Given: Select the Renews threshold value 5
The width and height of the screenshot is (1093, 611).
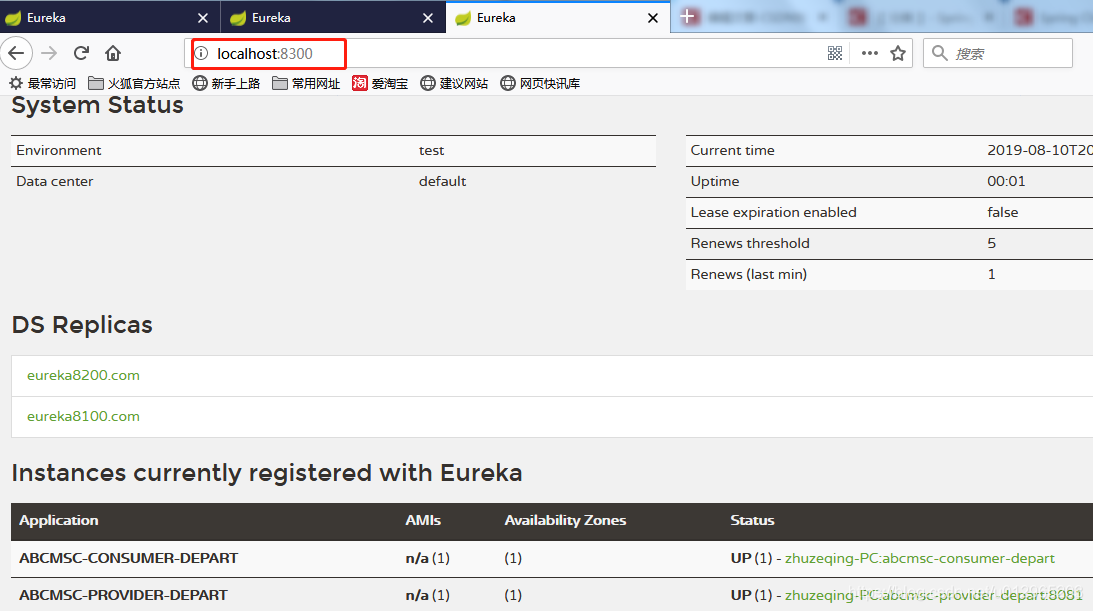Looking at the screenshot, I should [991, 243].
